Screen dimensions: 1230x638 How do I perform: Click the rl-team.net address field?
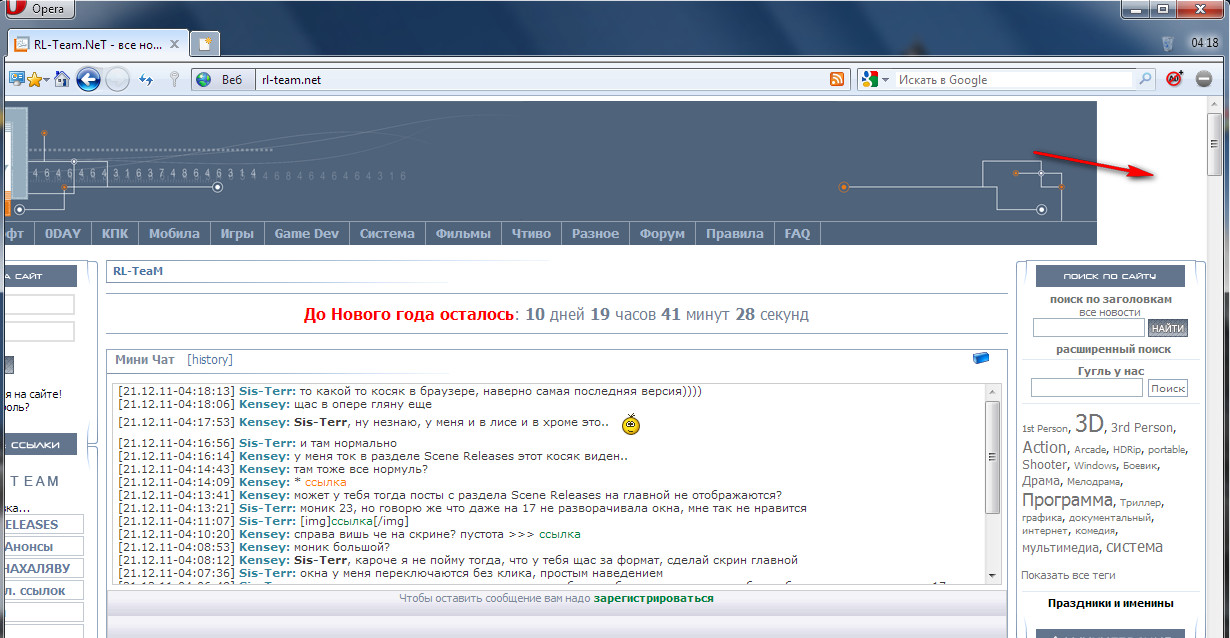540,80
